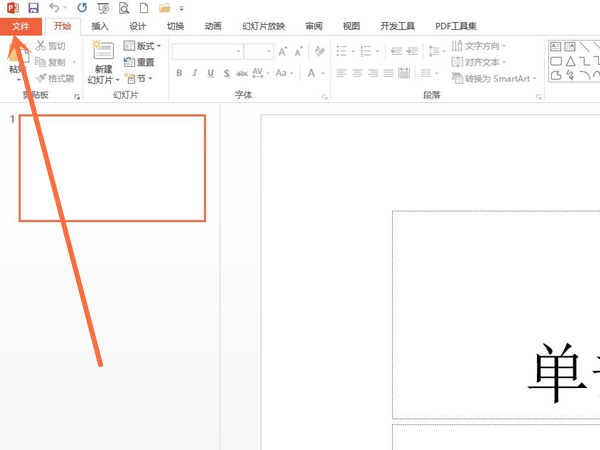The height and width of the screenshot is (450, 600).
Task: Open the 文件 (File) tab
Action: [21, 26]
